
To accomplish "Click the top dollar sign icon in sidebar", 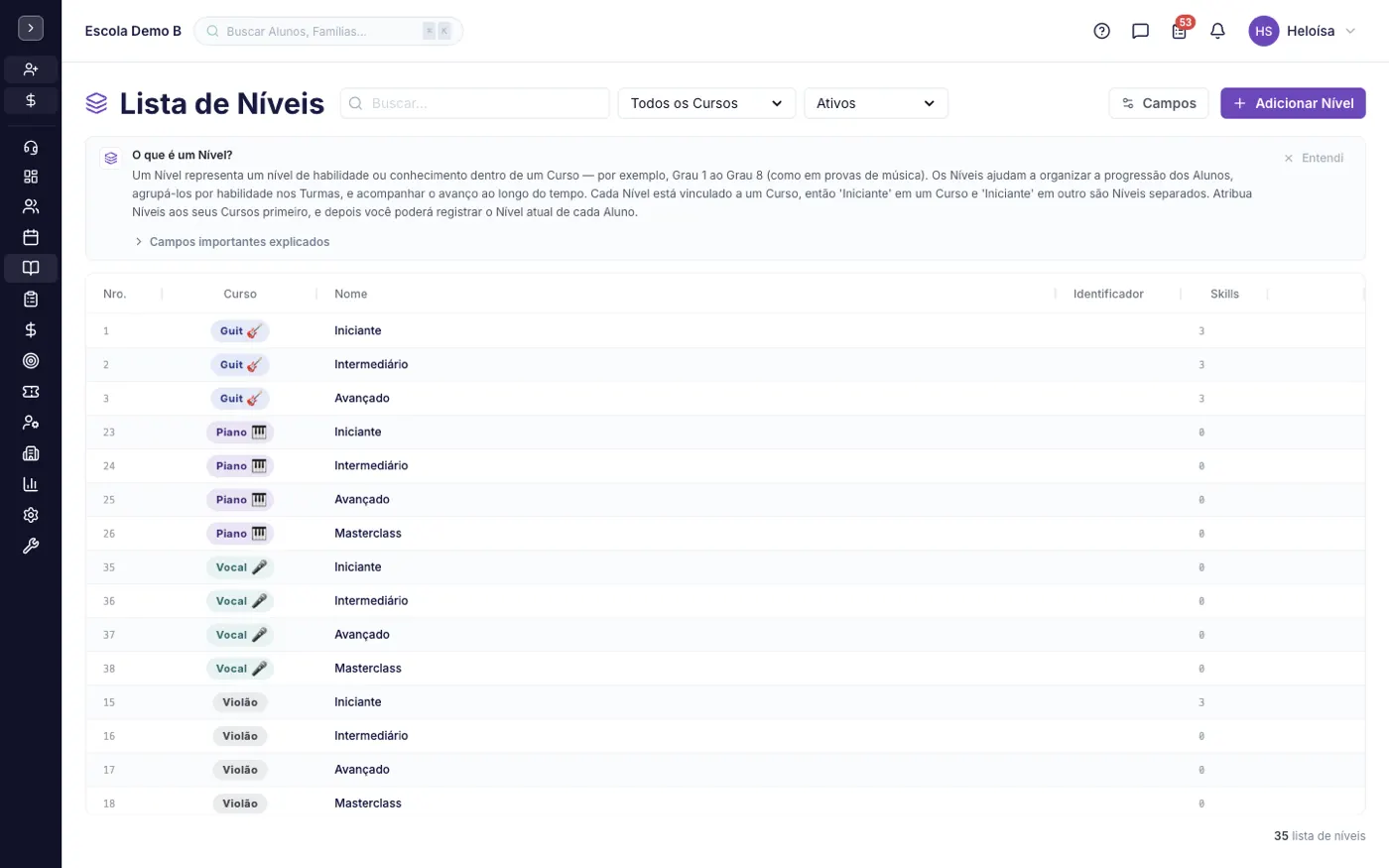I will (x=31, y=100).
